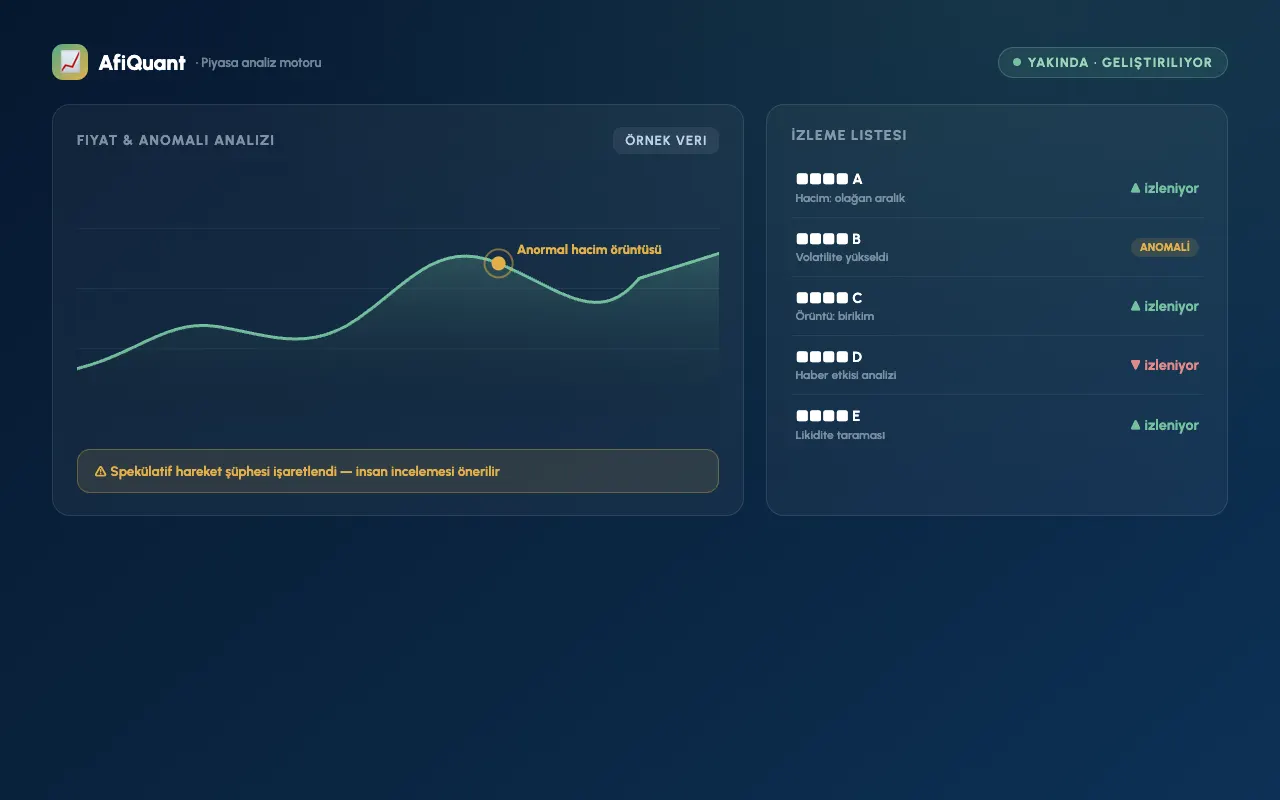Click the green up arrow for item A
1280x800 pixels.
pos(1135,188)
